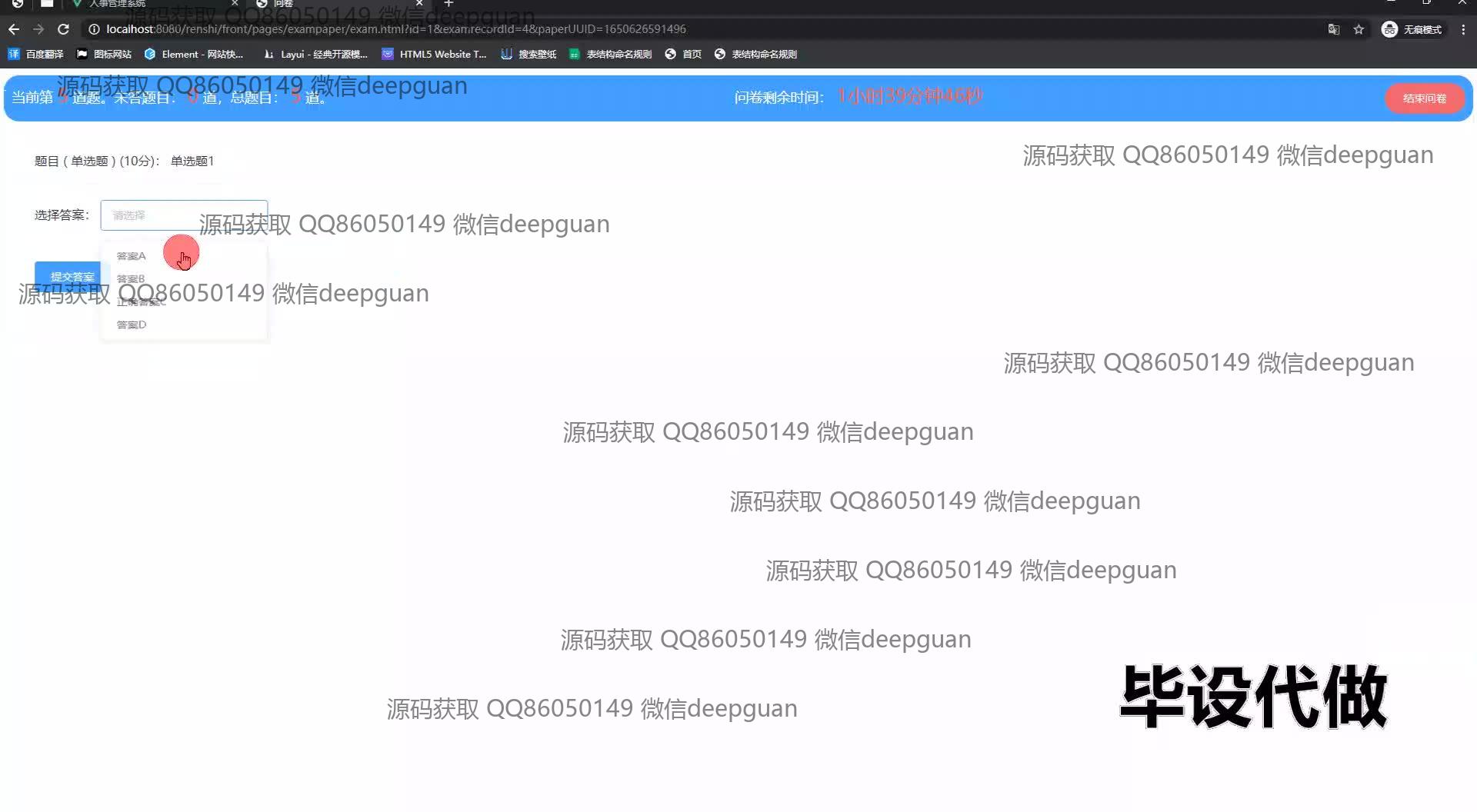This screenshot has height=812, width=1477.
Task: Close the 人事管理系统 tab
Action: 235,4
